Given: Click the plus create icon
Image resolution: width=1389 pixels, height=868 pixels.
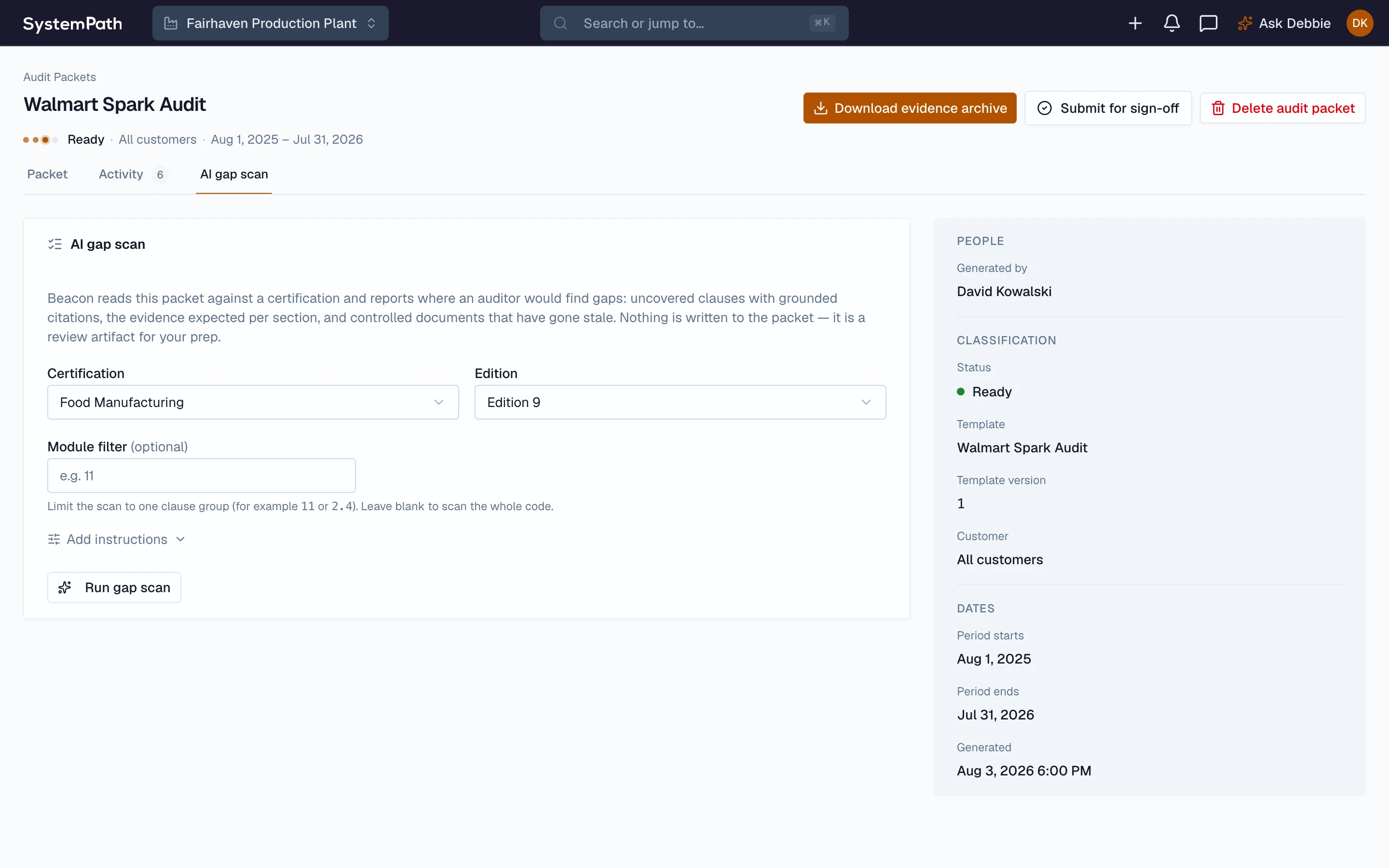Looking at the screenshot, I should pyautogui.click(x=1135, y=24).
